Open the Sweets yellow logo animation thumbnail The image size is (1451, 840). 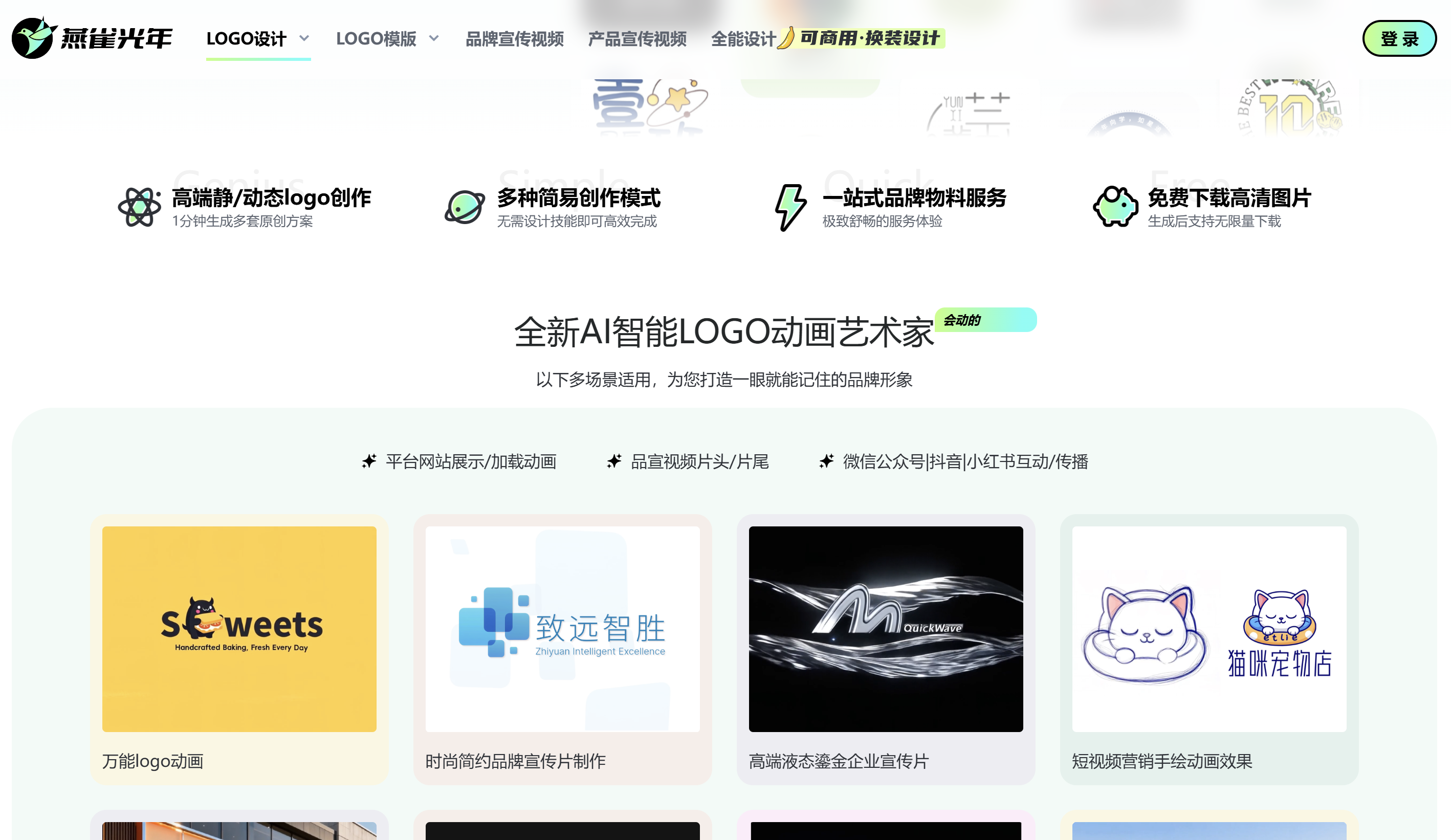(239, 629)
